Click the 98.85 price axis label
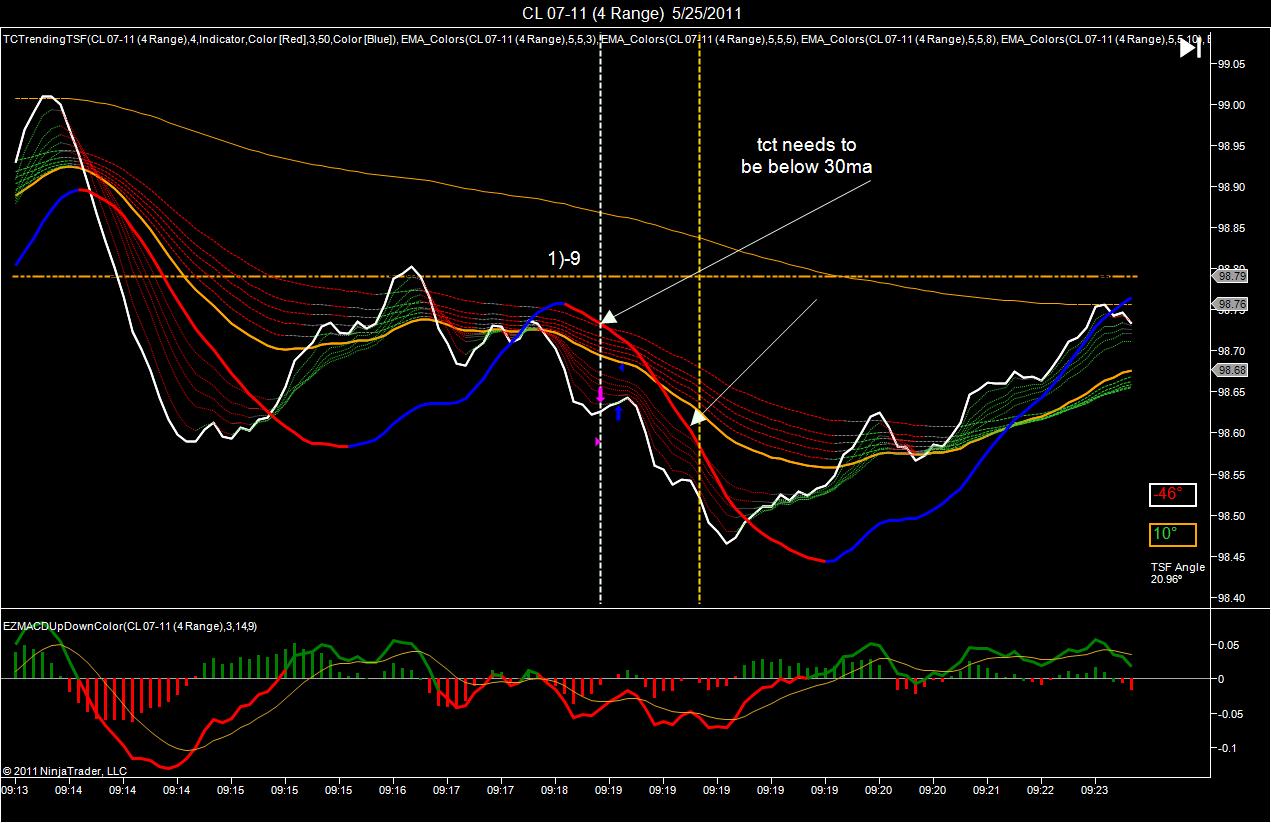Image resolution: width=1271 pixels, height=823 pixels. pos(1231,228)
